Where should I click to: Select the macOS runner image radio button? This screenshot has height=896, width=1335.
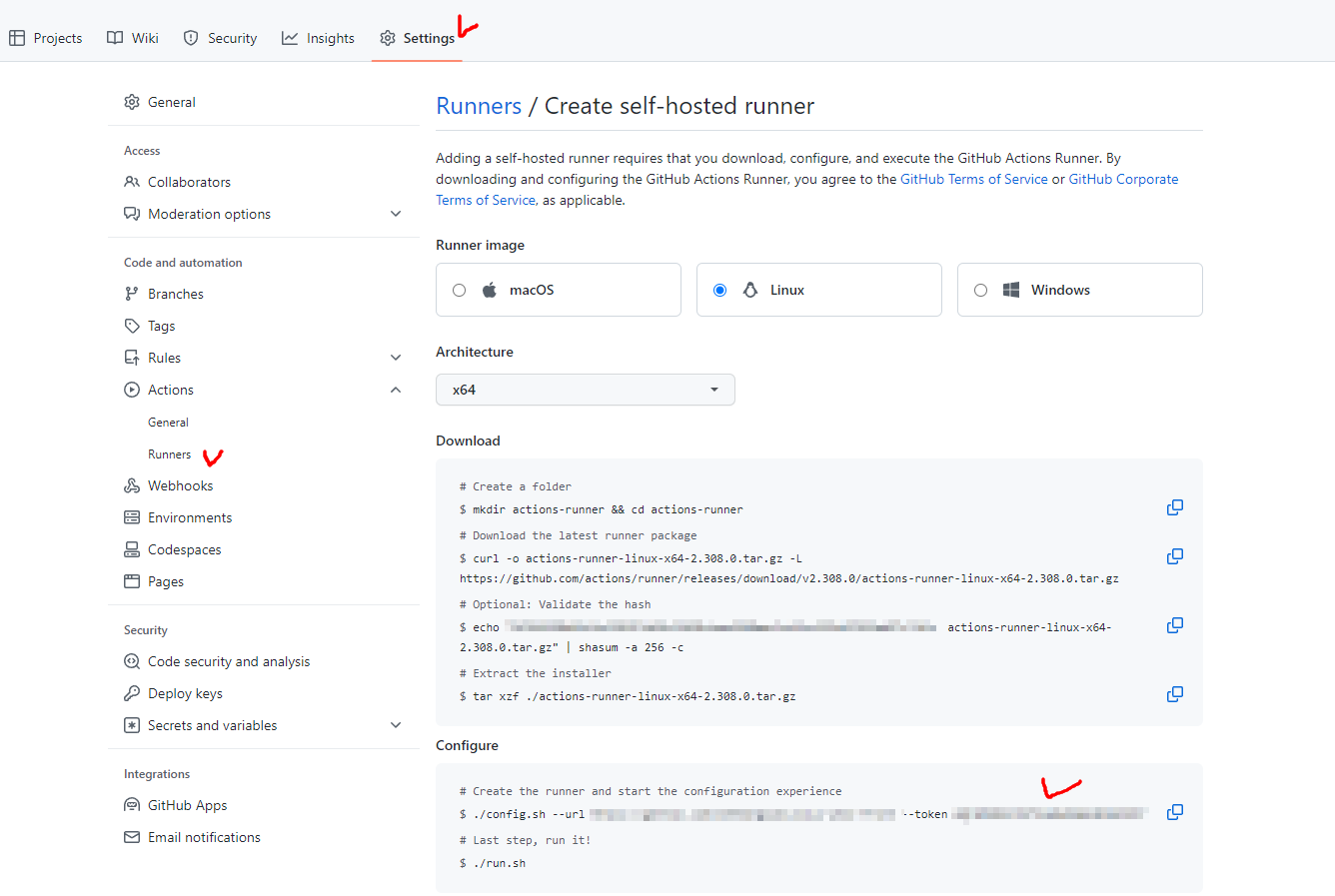460,290
